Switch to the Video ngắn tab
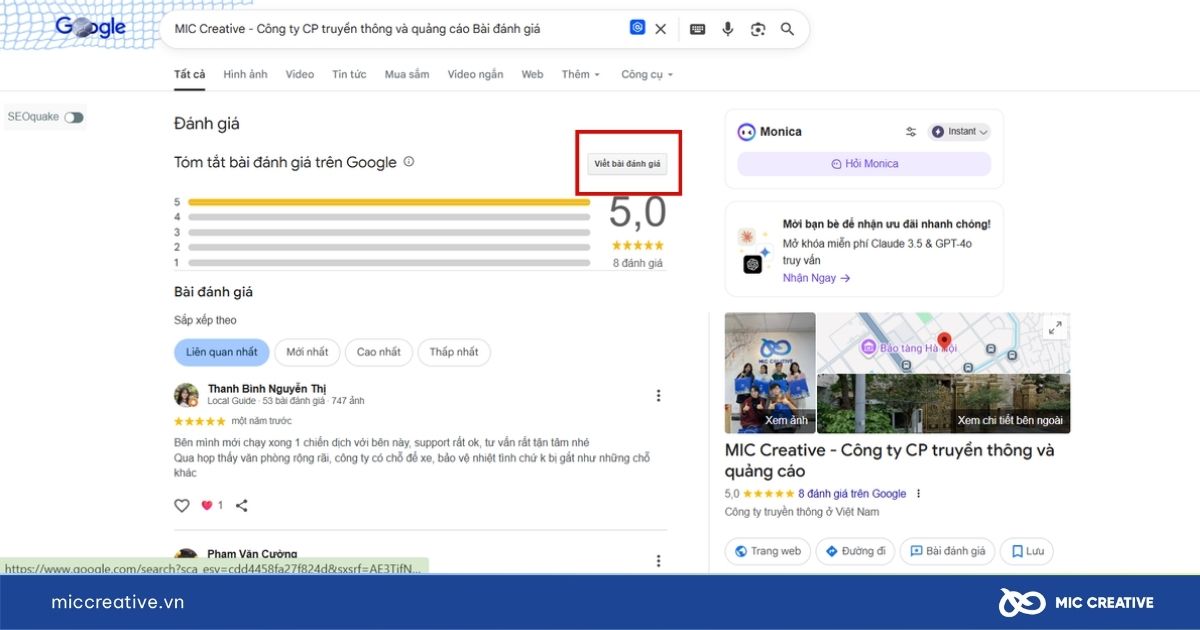This screenshot has height=630, width=1200. pyautogui.click(x=475, y=75)
